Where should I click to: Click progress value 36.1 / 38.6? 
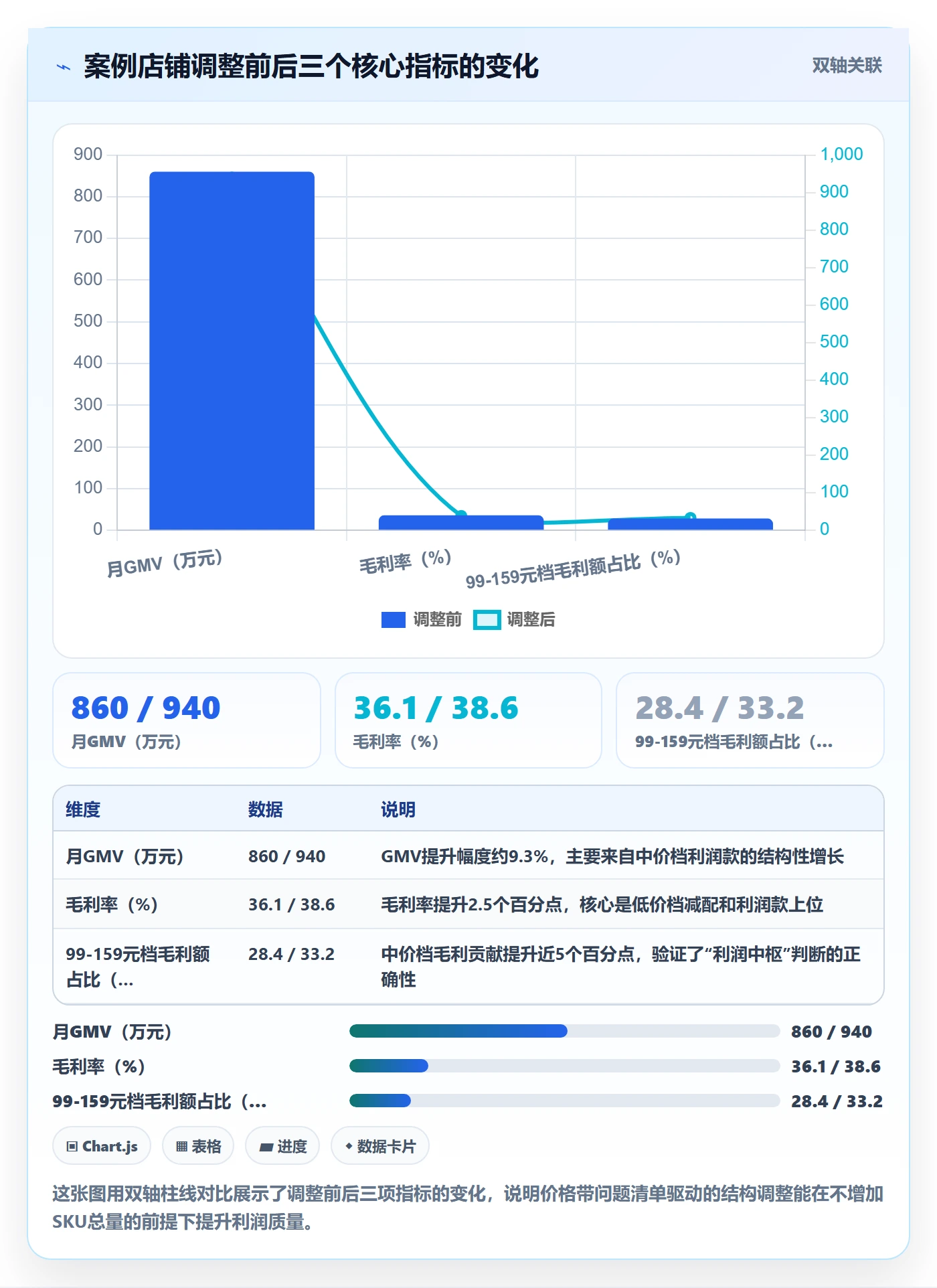(x=836, y=1066)
